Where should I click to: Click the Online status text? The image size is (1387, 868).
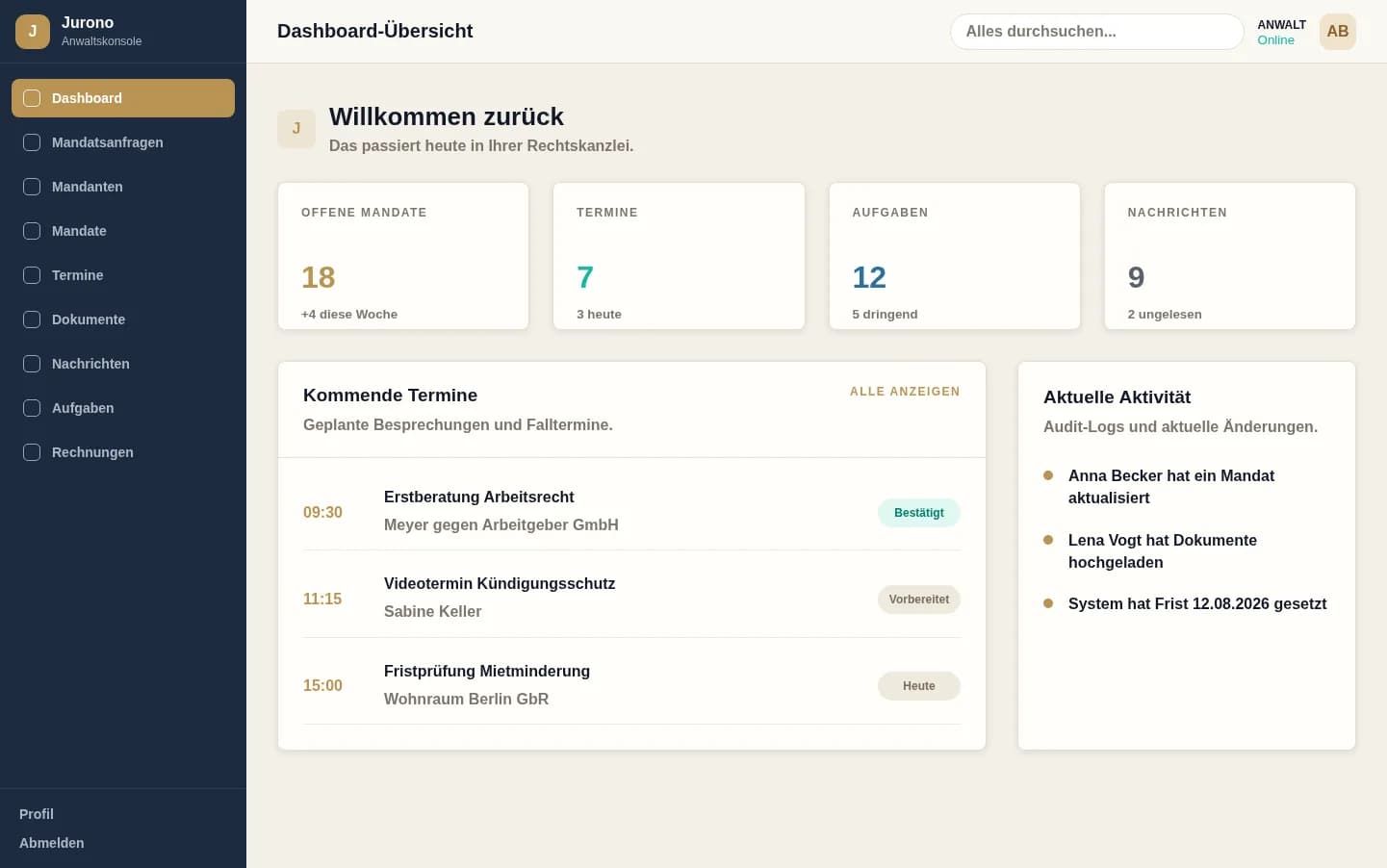point(1275,40)
